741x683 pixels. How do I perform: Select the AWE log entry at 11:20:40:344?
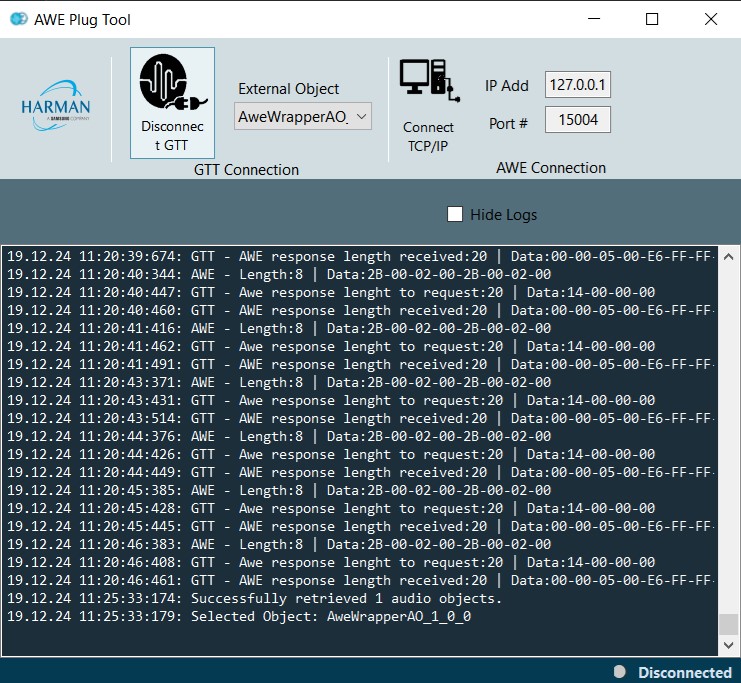[x=280, y=274]
